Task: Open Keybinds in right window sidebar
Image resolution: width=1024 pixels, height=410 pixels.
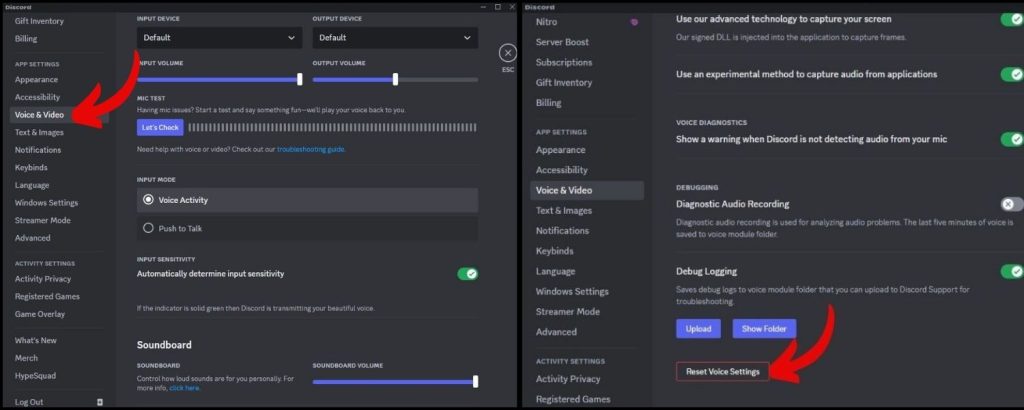Action: pyautogui.click(x=554, y=251)
